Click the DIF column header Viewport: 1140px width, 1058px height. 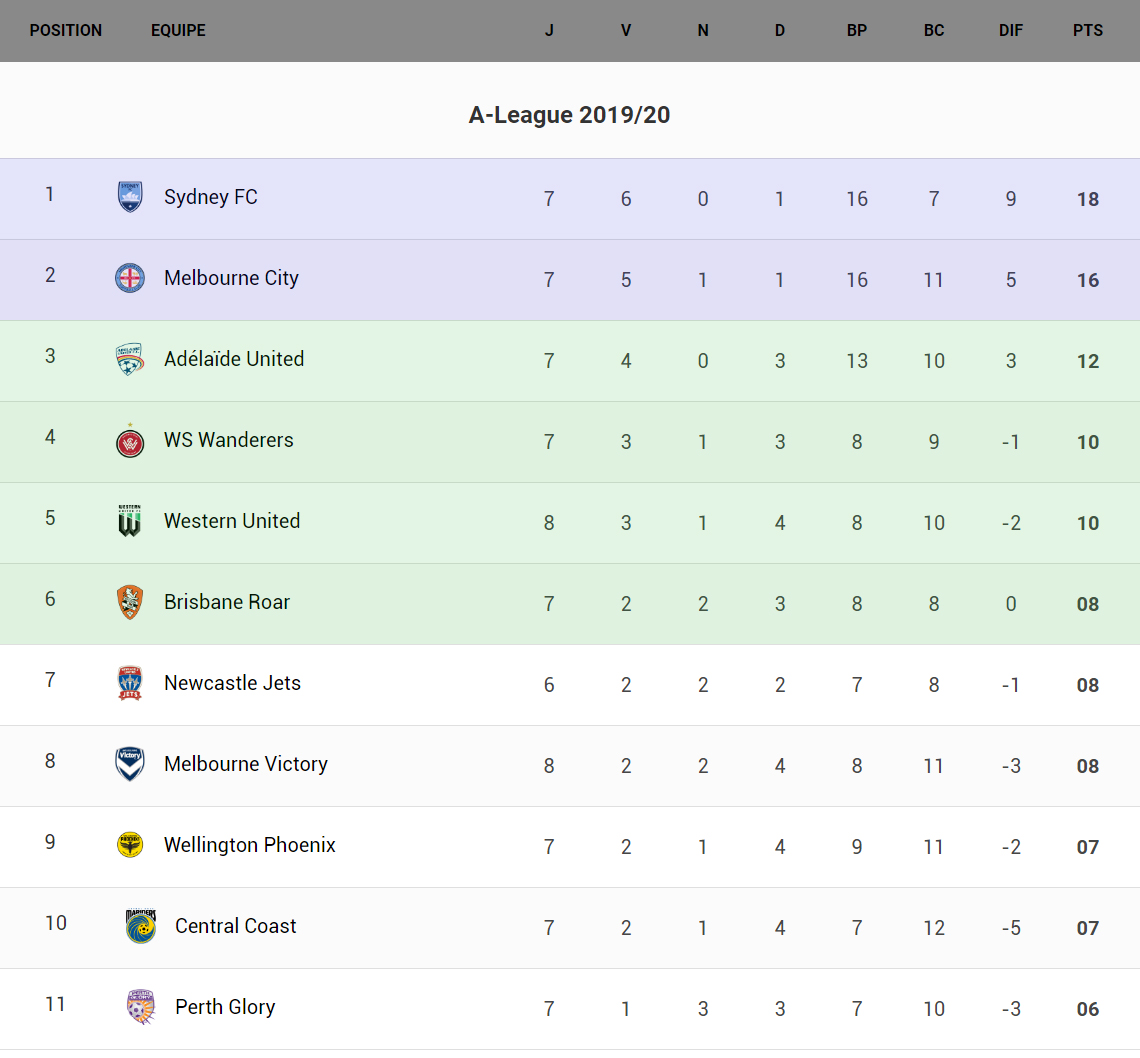[1011, 30]
